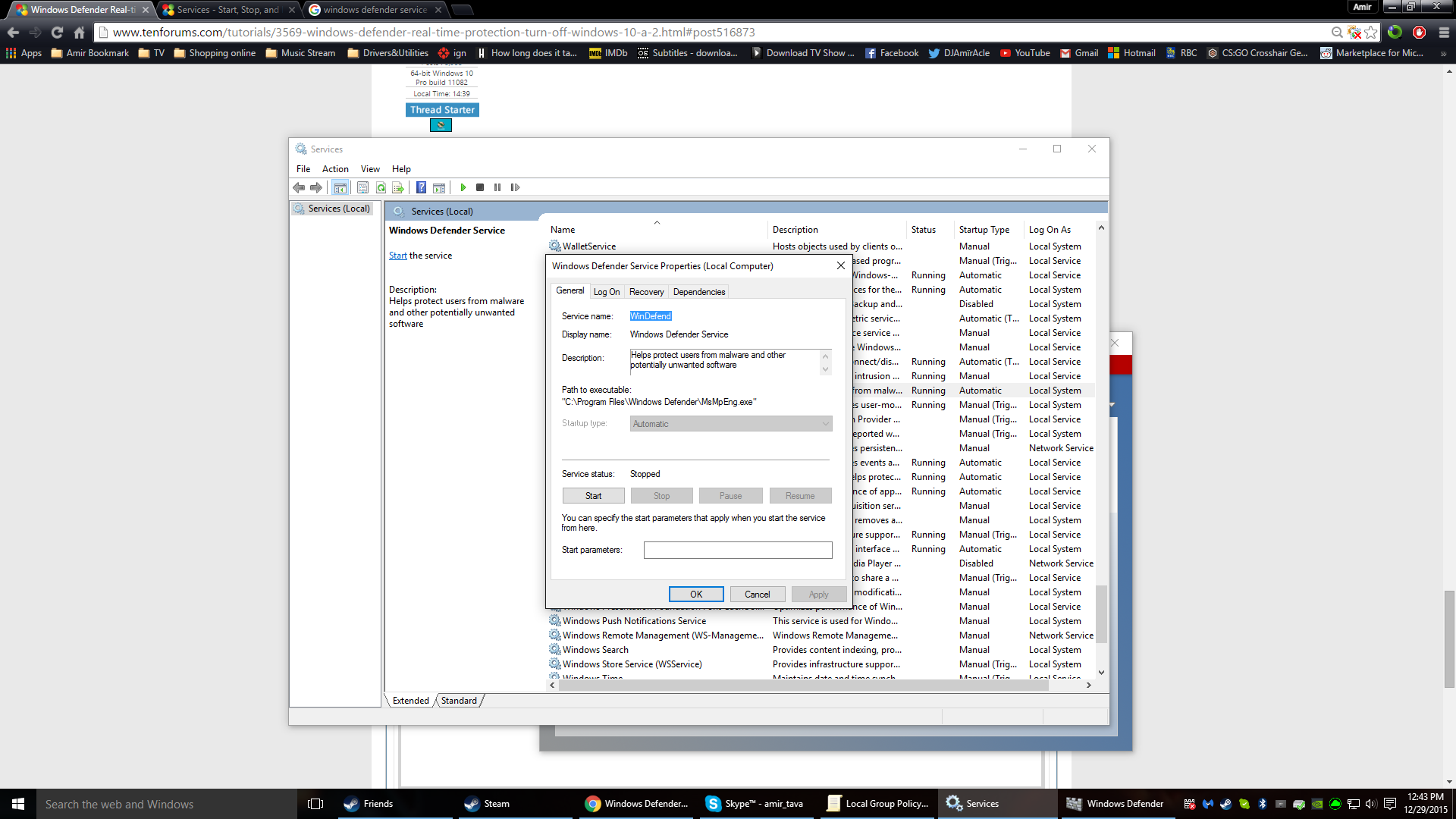Viewport: 1456px width, 819px height.
Task: Click the volume speaker tray icon
Action: click(x=1371, y=804)
